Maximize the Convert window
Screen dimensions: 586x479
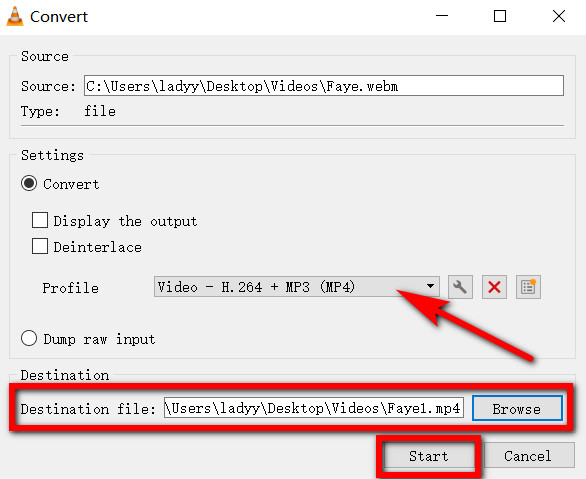click(500, 16)
